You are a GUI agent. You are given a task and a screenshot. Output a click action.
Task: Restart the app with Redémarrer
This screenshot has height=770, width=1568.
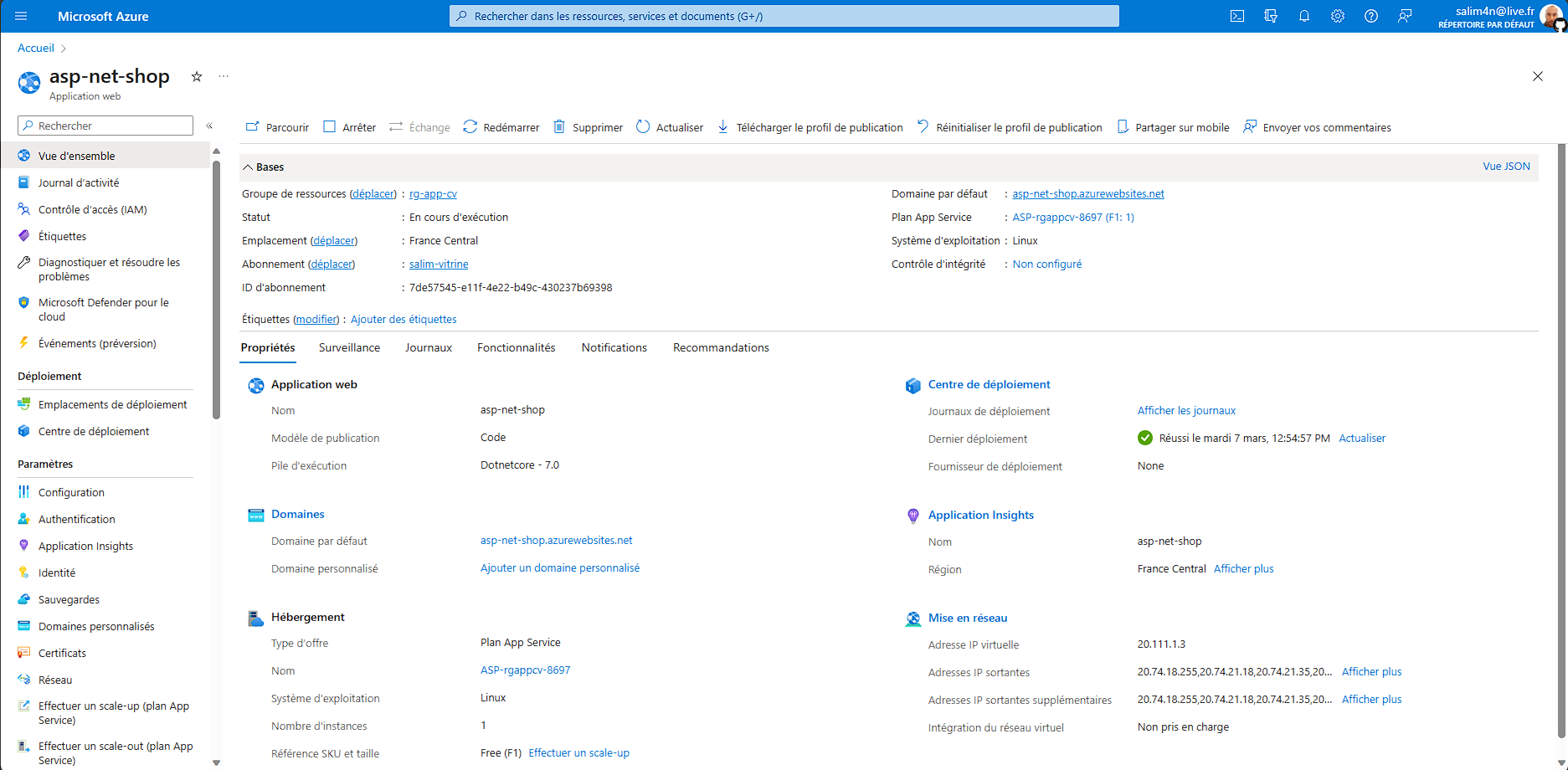click(501, 127)
